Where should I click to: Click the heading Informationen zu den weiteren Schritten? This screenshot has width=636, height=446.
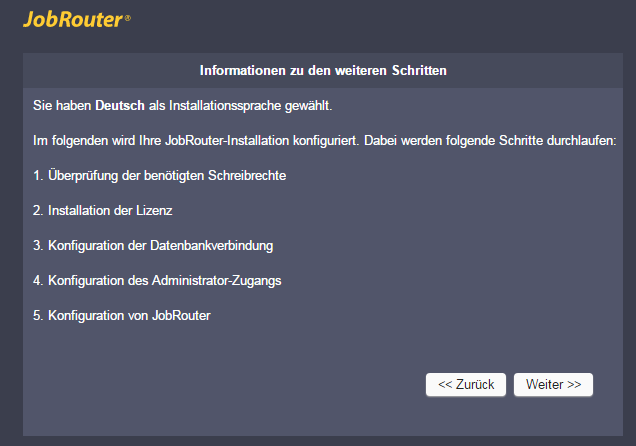[x=322, y=71]
